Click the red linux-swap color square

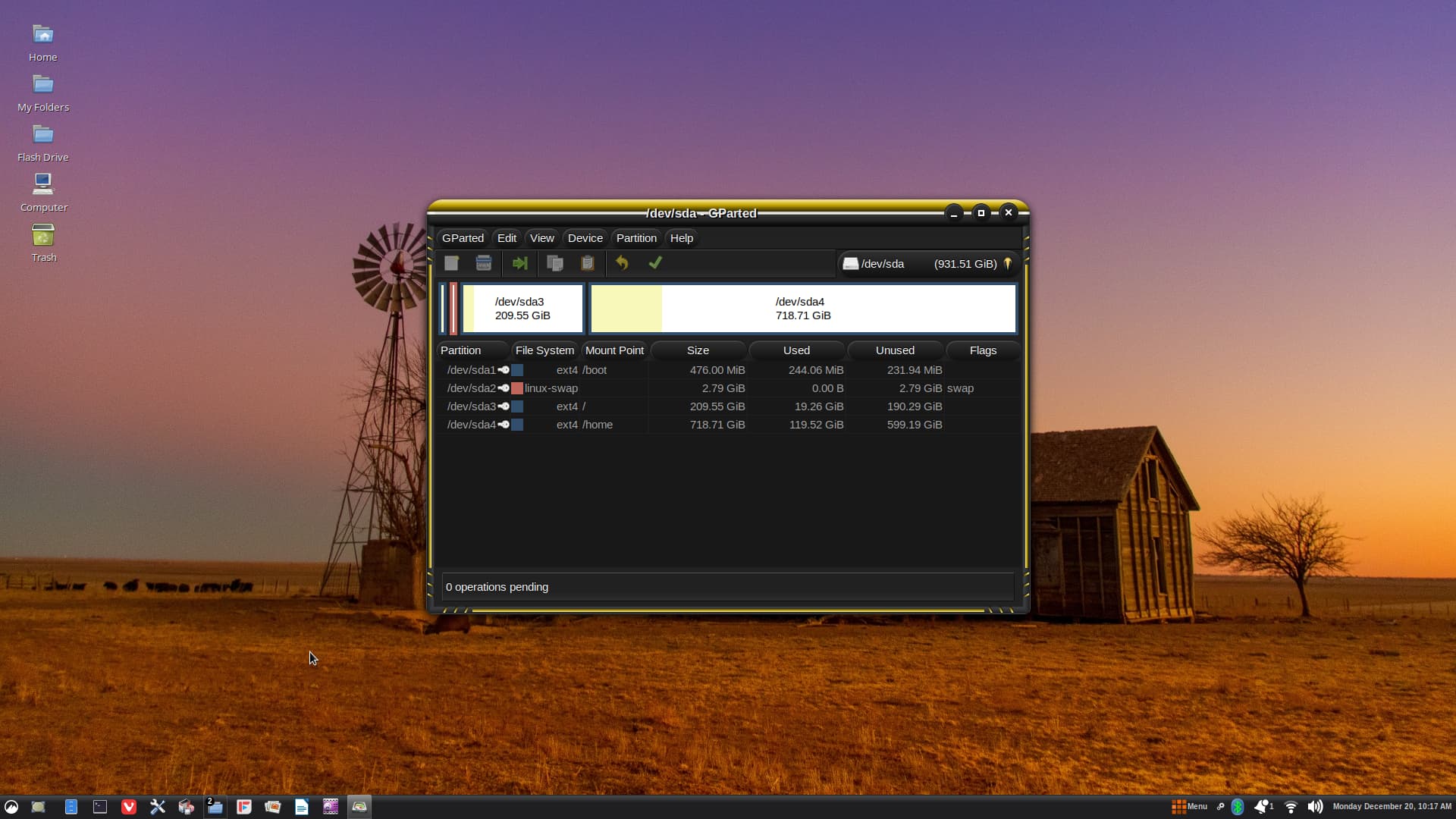[517, 388]
